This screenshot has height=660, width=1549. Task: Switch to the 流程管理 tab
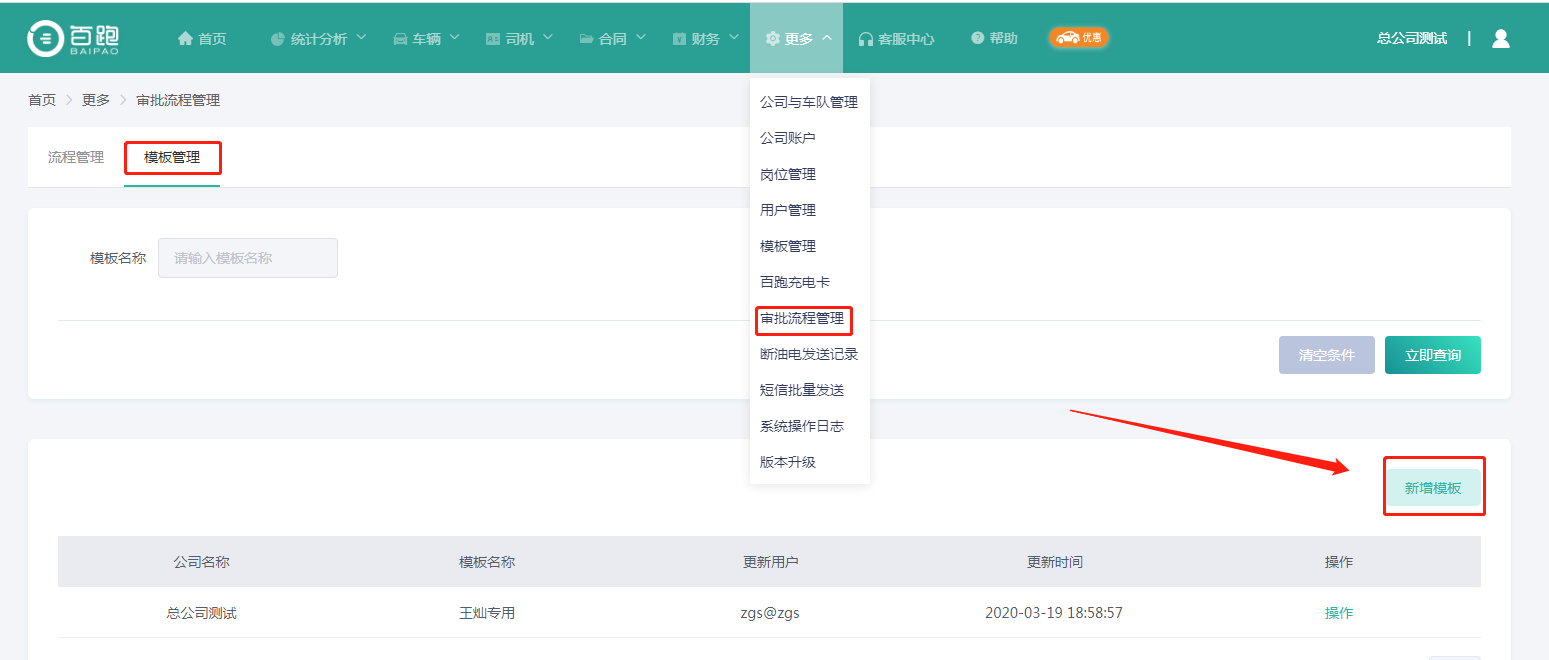click(x=76, y=157)
